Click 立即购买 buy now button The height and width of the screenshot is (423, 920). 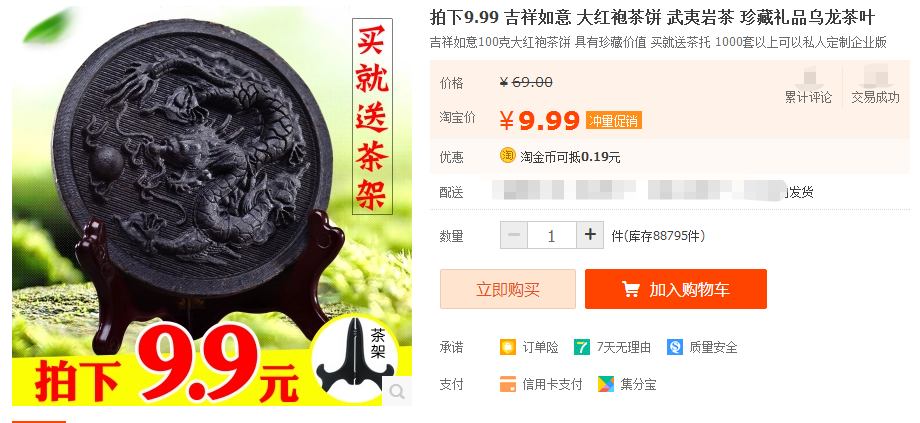[x=508, y=289]
